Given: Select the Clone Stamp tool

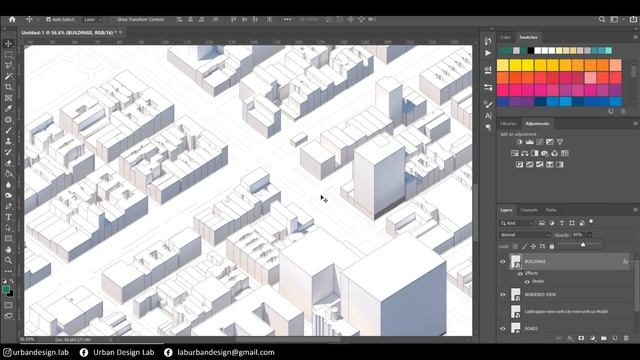Looking at the screenshot, I should (8, 141).
